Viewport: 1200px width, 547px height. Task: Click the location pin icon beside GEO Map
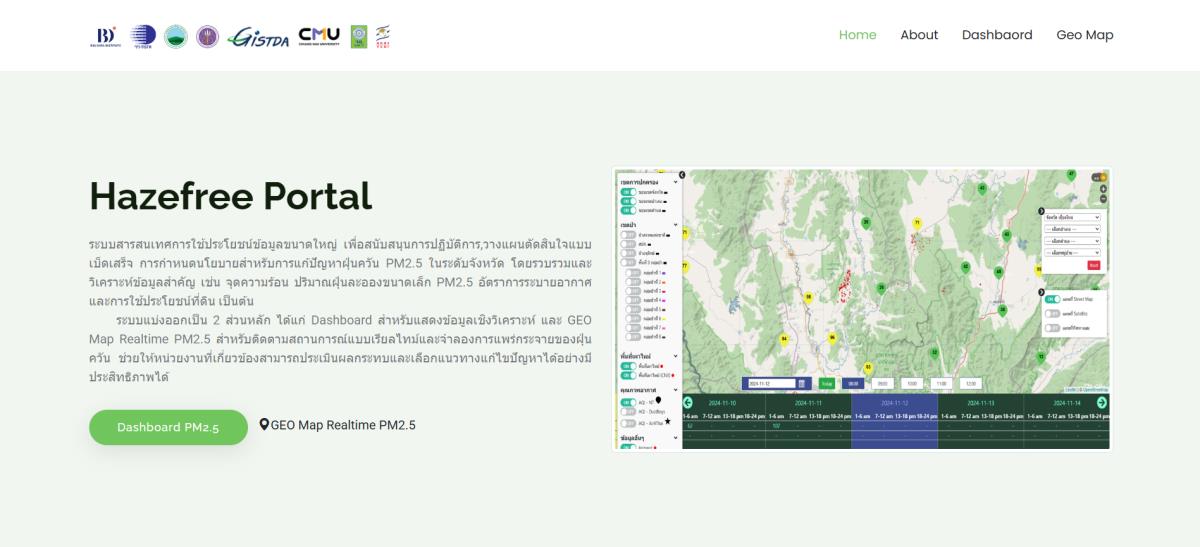click(x=264, y=425)
